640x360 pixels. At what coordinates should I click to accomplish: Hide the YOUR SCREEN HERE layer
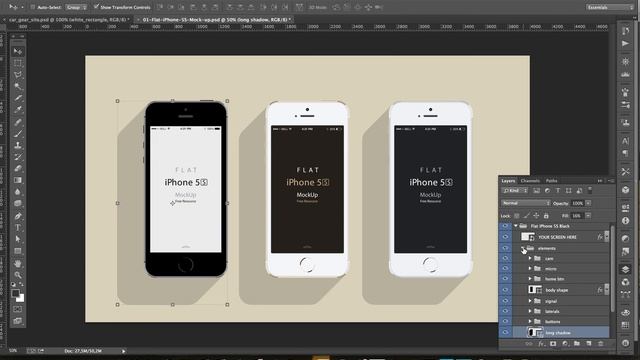click(x=505, y=237)
